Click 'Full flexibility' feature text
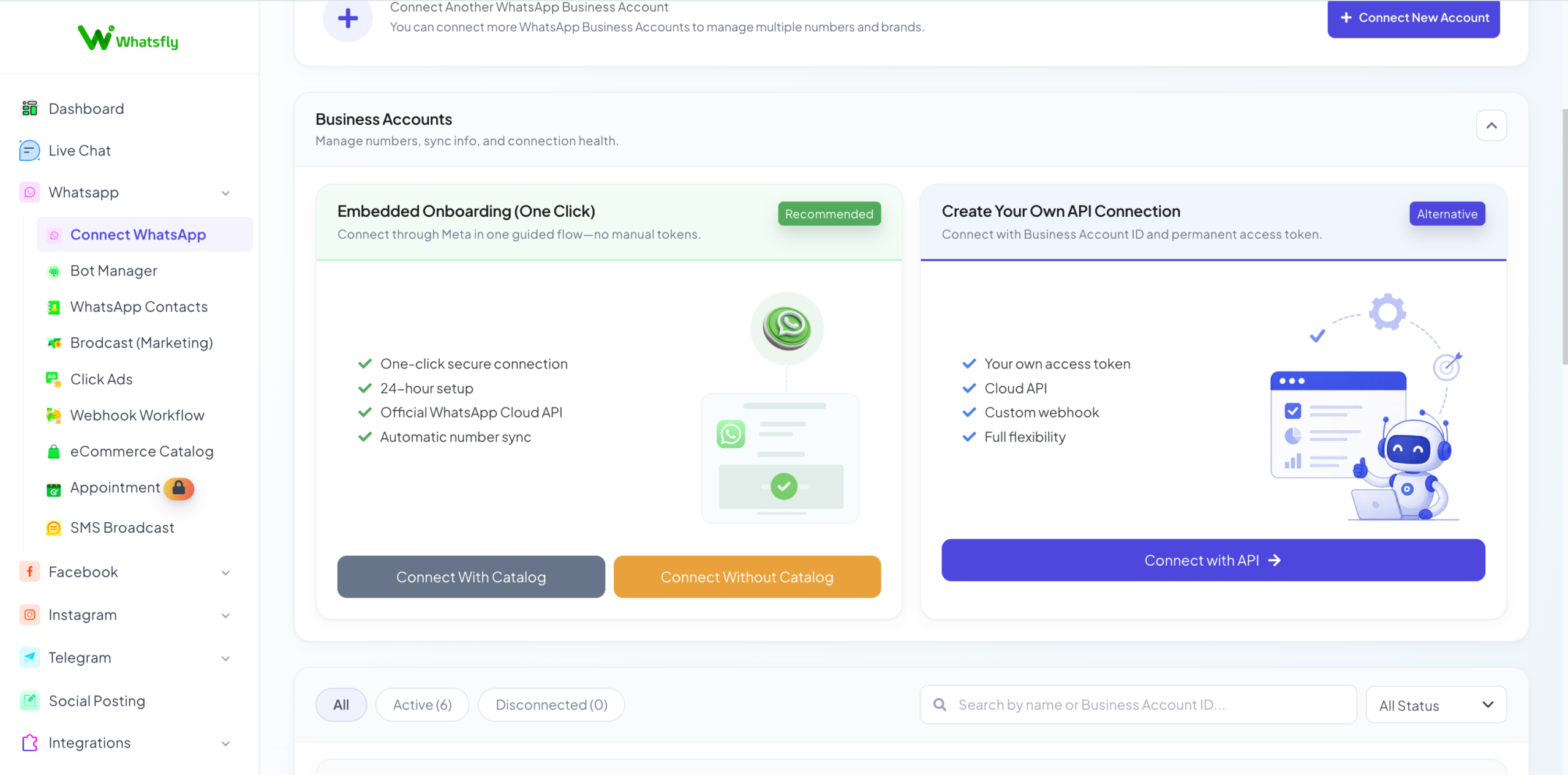The image size is (1568, 775). 1025,437
